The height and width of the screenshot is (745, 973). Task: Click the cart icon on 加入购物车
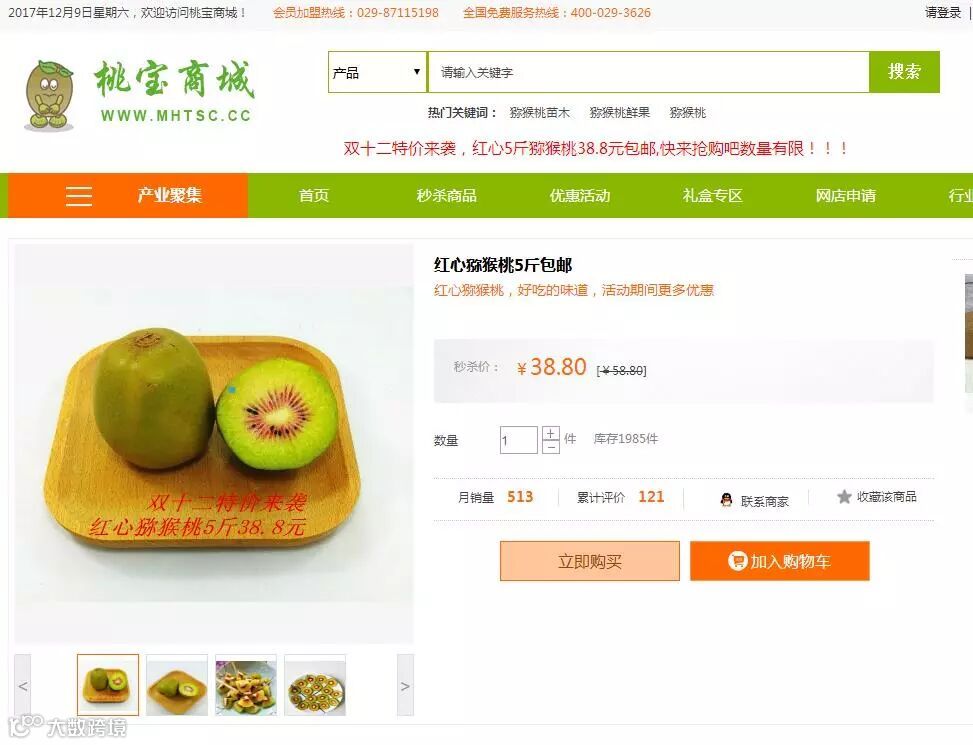737,561
